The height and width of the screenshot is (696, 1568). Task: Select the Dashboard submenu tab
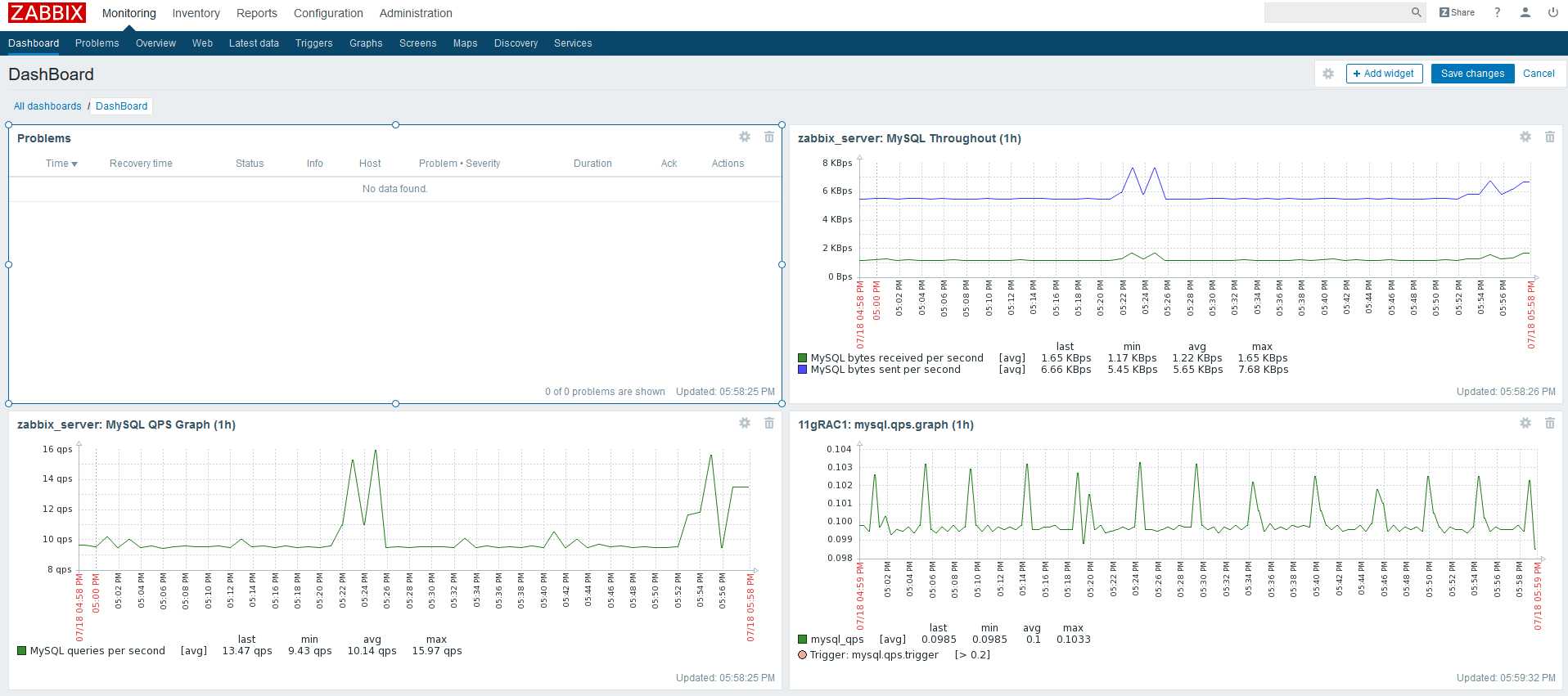coord(34,43)
